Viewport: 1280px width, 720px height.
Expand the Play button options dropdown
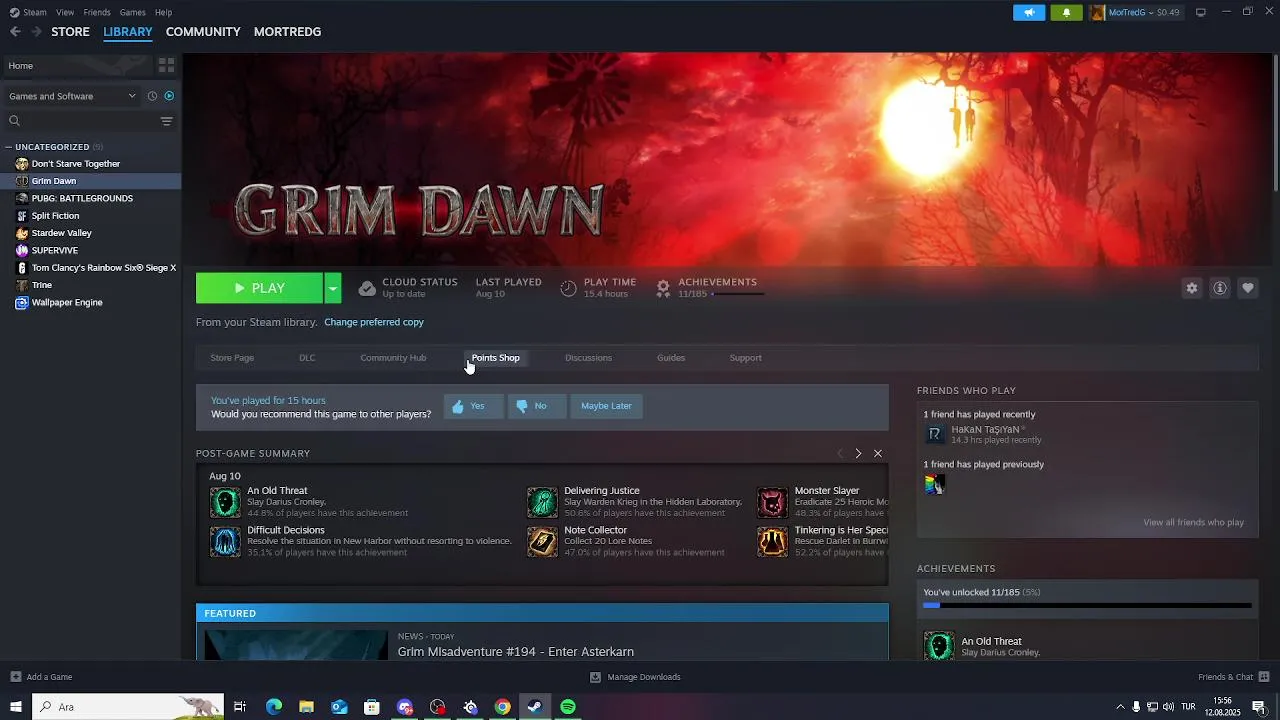tap(332, 288)
